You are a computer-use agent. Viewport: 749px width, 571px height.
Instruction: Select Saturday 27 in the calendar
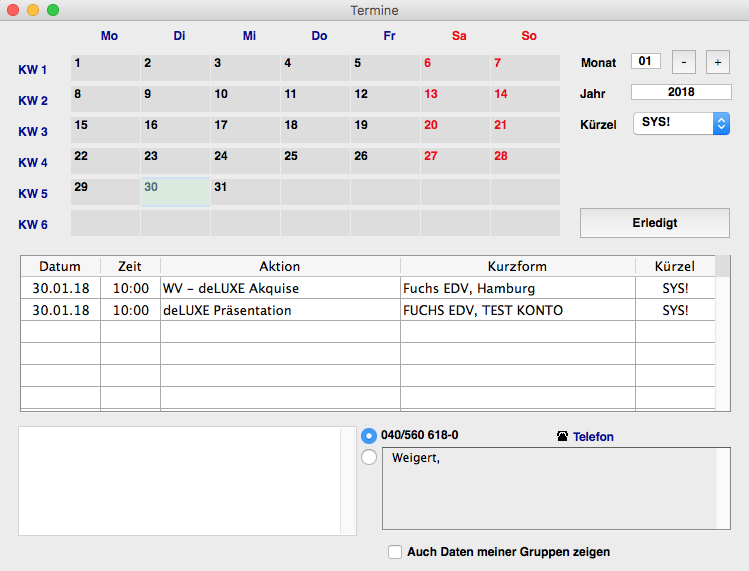(455, 161)
